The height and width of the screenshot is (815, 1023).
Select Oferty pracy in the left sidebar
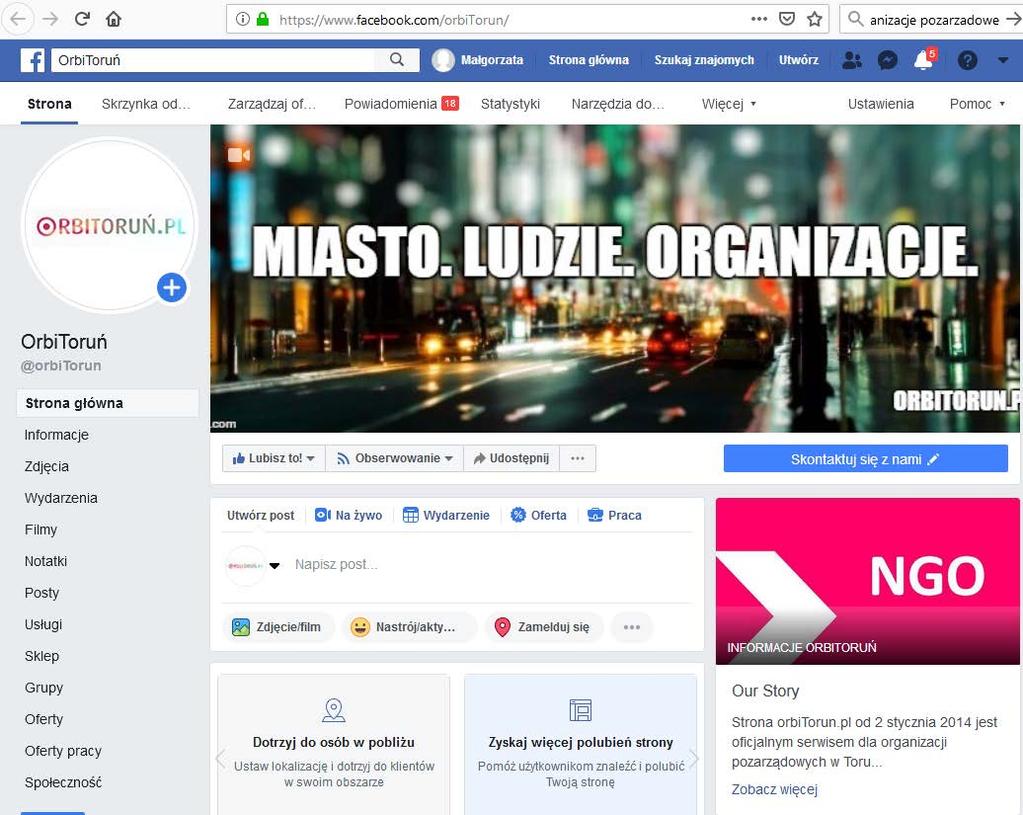click(63, 751)
